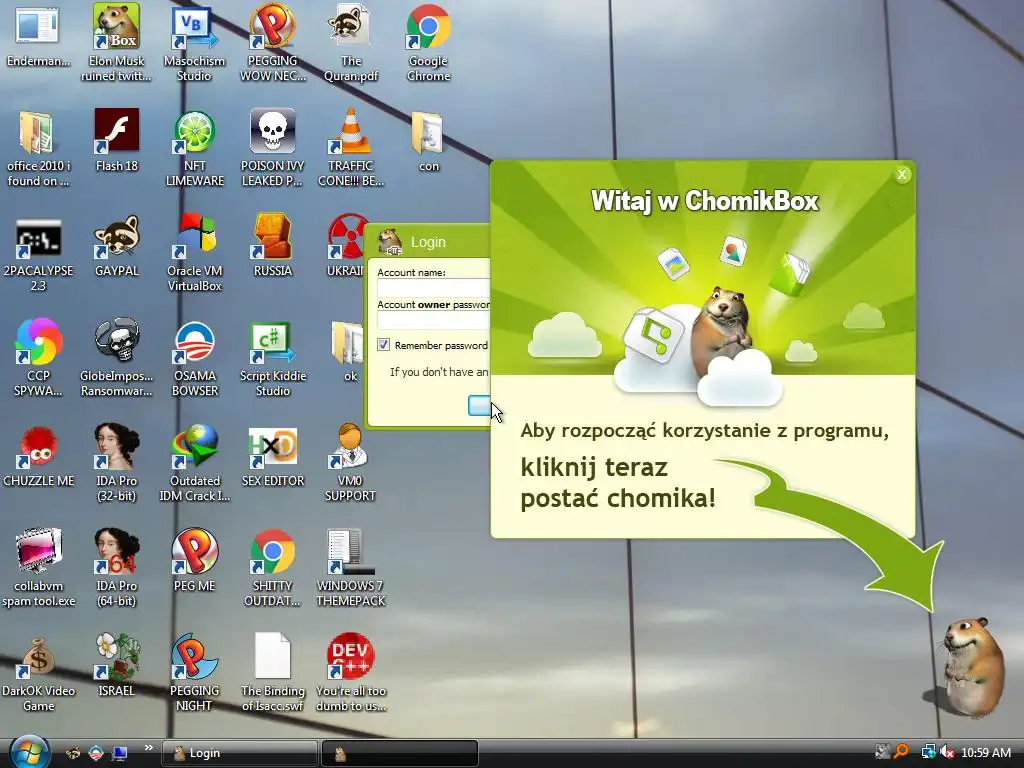Click the orange magnifier tray icon
Viewport: 1024px width, 768px height.
(902, 752)
